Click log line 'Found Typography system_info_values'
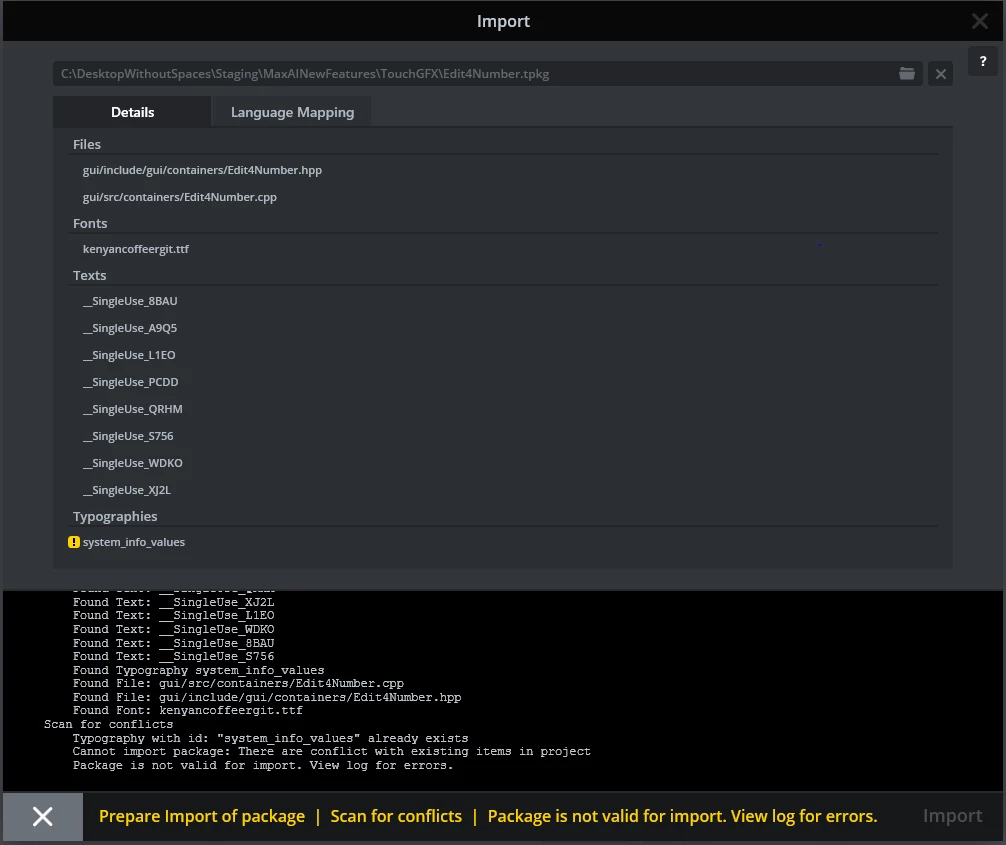Viewport: 1006px width, 845px height. click(x=198, y=670)
